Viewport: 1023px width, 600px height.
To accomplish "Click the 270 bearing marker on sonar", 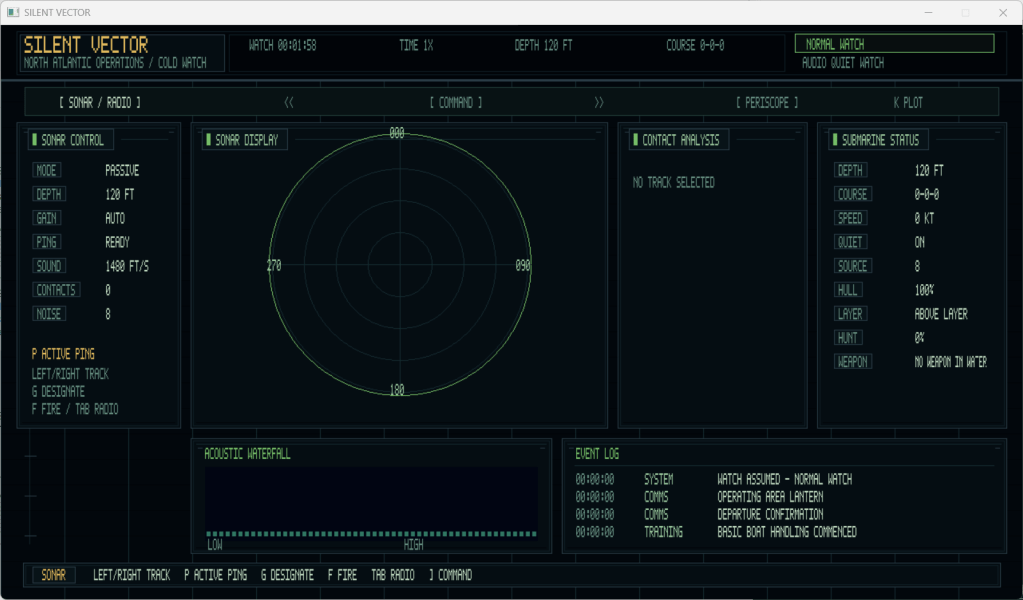I will tap(274, 265).
